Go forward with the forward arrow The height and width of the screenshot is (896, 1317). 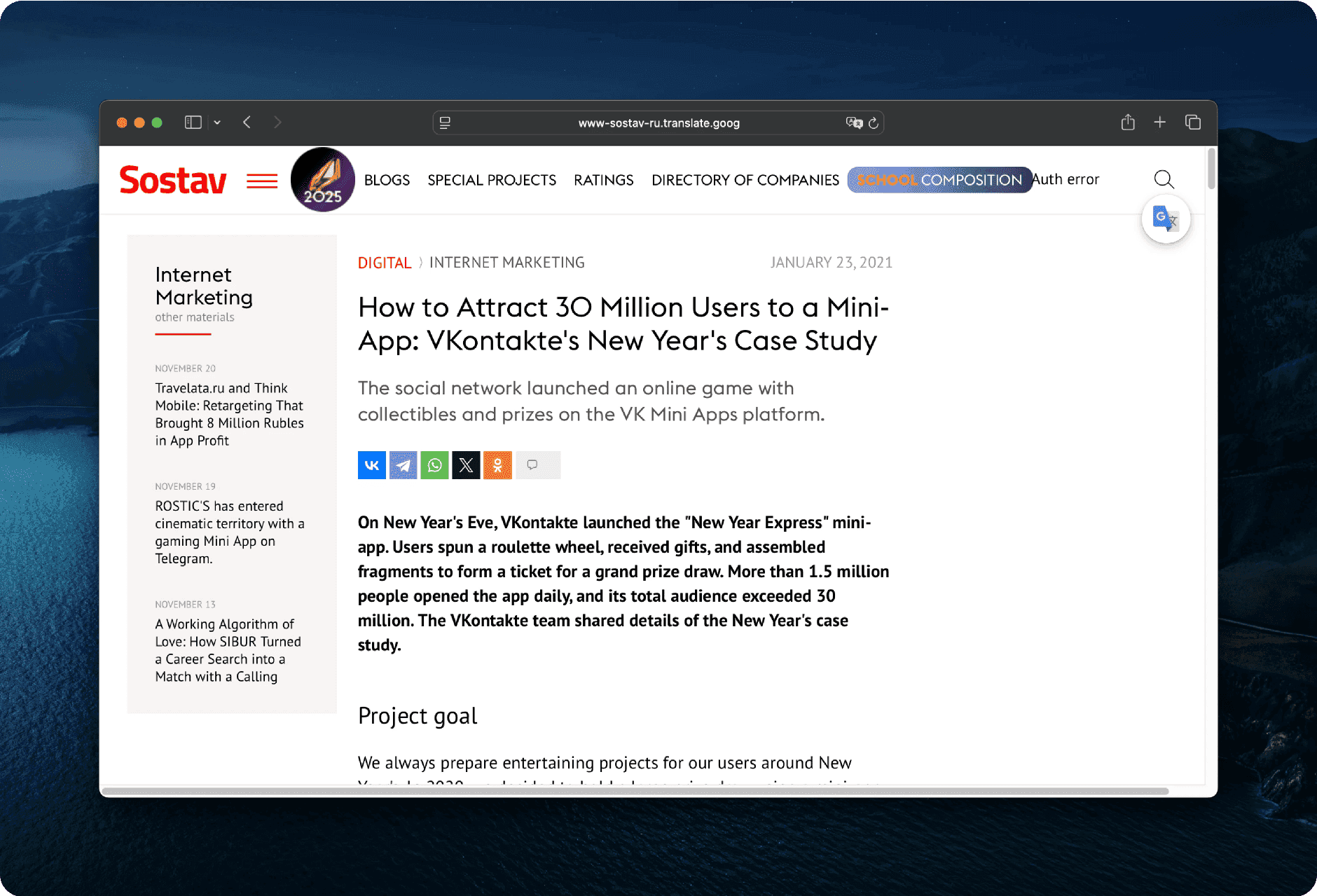277,123
